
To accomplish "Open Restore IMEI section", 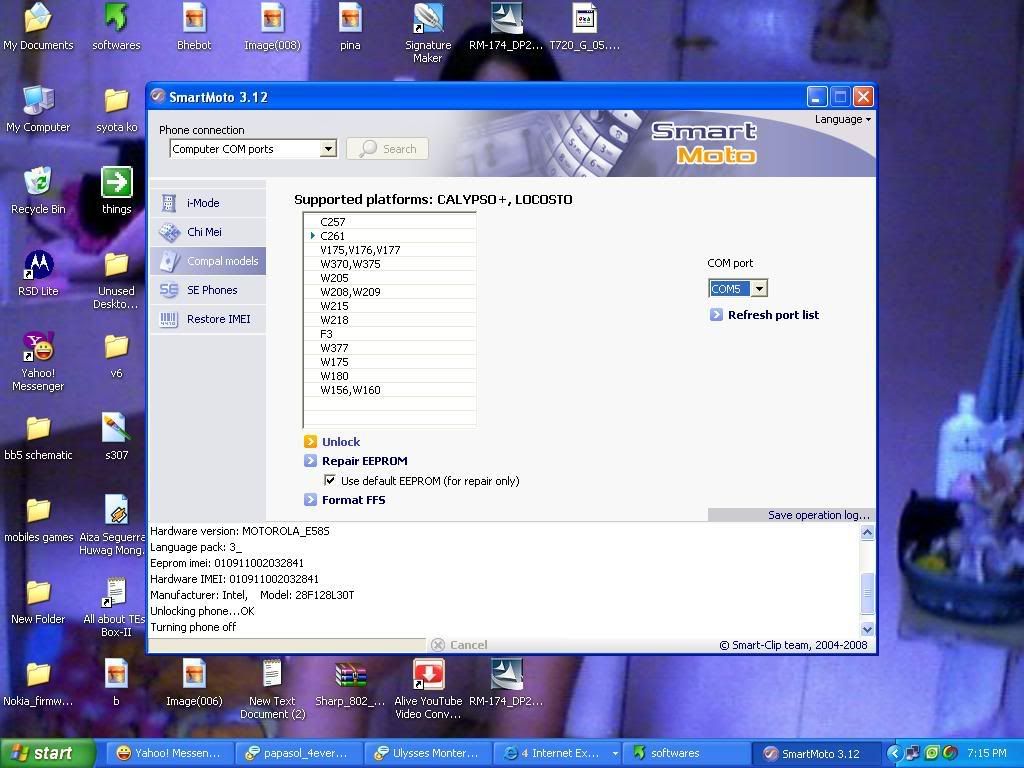I will 208,319.
